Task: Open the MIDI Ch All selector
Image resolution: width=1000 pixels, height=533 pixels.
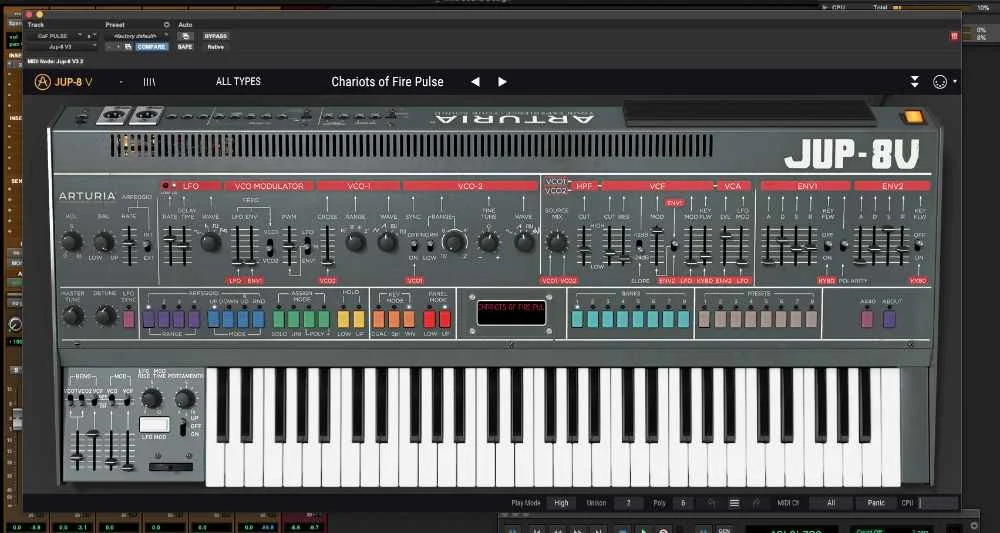Action: coord(831,503)
